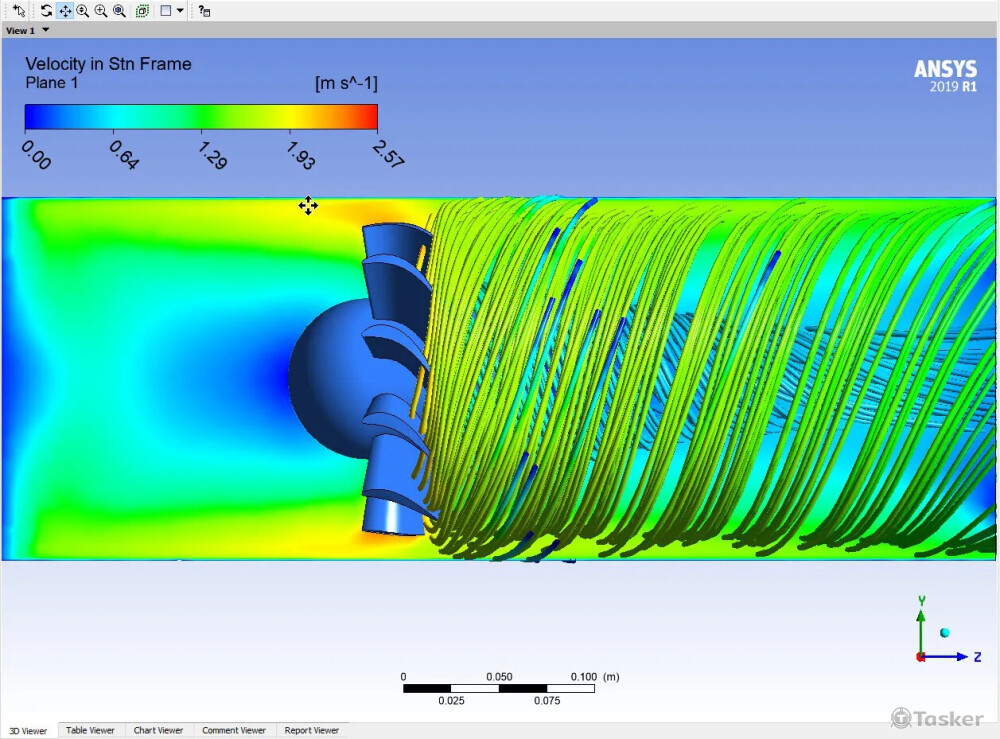
Task: Select the Pan view tool
Action: [x=65, y=11]
